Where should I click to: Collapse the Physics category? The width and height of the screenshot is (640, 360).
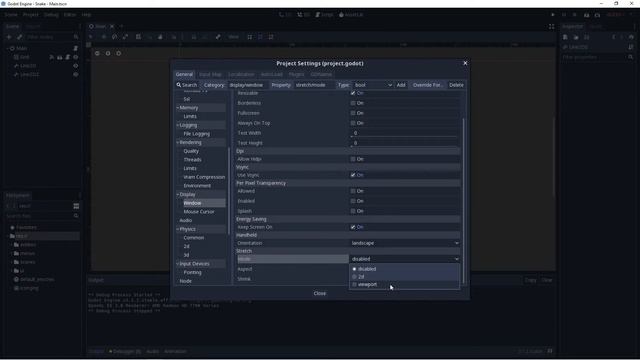point(178,229)
